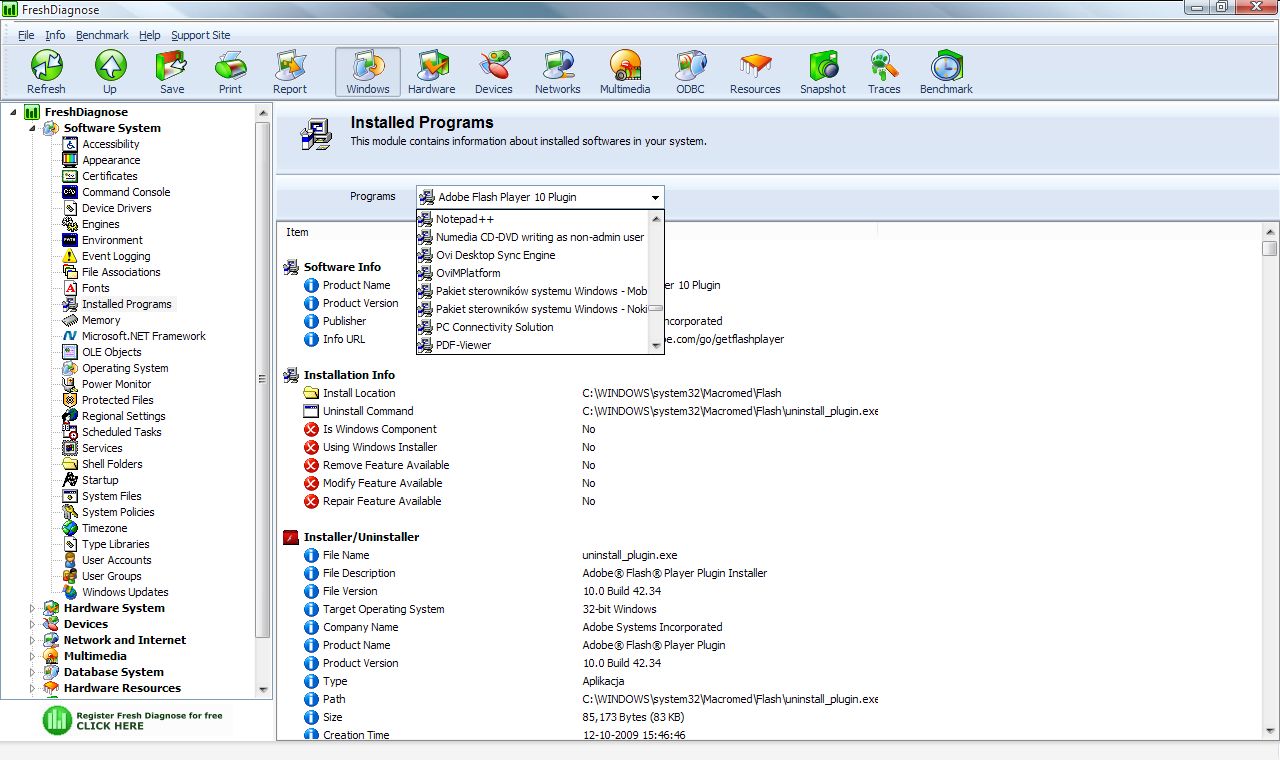Collapse the Software System node
Viewport: 1280px width, 760px height.
coord(32,128)
